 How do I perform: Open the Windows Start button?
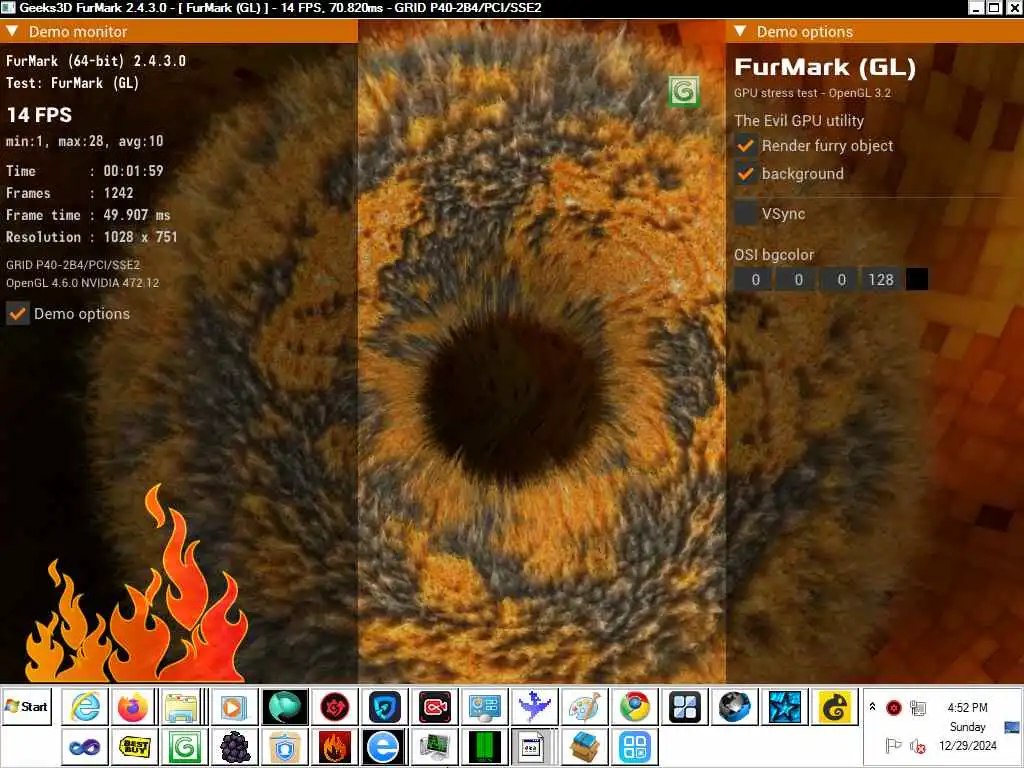pyautogui.click(x=27, y=707)
